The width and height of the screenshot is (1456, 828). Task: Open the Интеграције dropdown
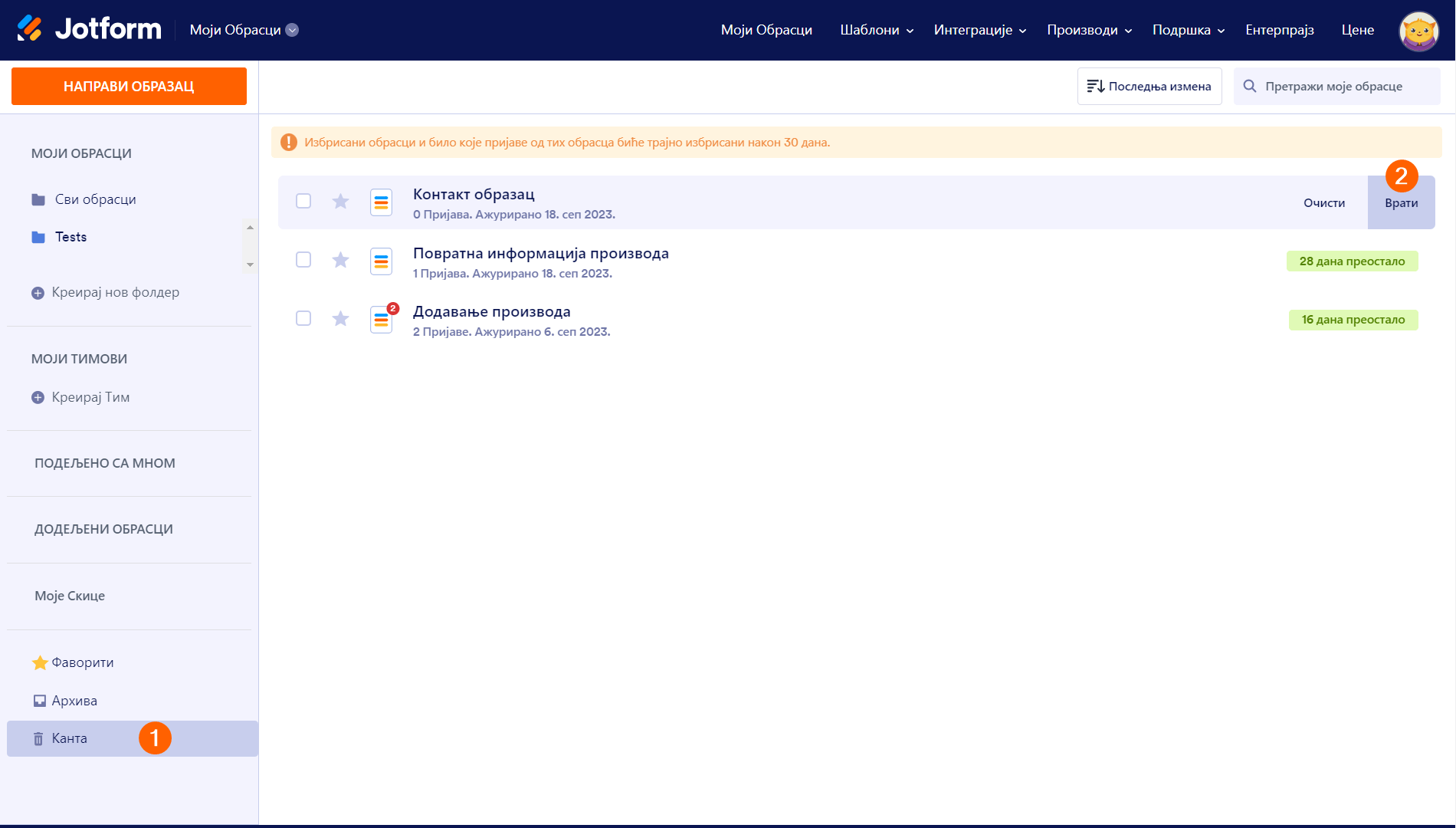[x=979, y=30]
